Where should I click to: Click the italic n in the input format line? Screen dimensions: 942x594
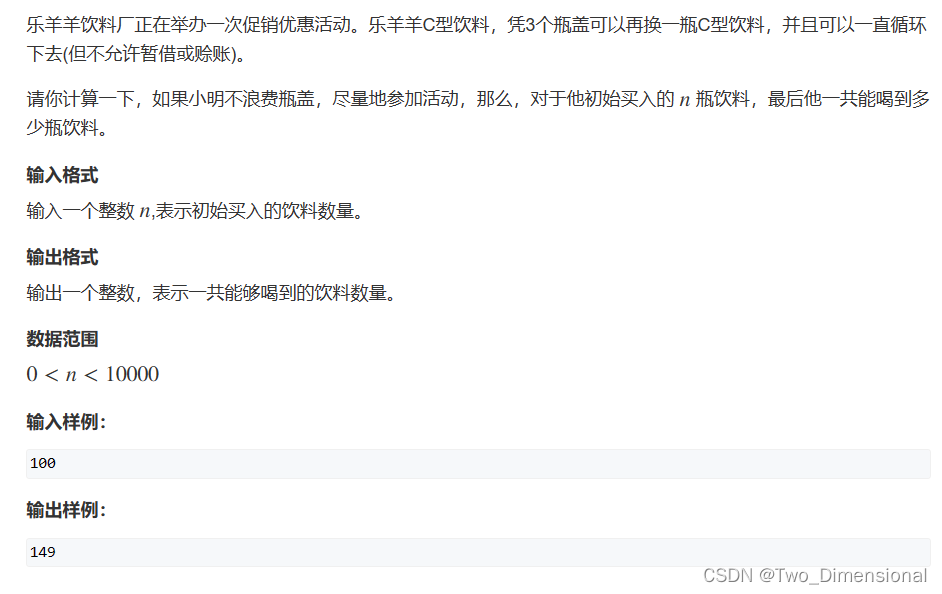(144, 212)
